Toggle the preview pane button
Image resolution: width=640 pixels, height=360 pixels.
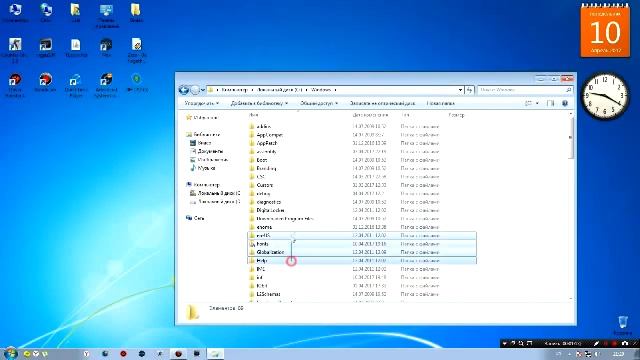tap(551, 103)
